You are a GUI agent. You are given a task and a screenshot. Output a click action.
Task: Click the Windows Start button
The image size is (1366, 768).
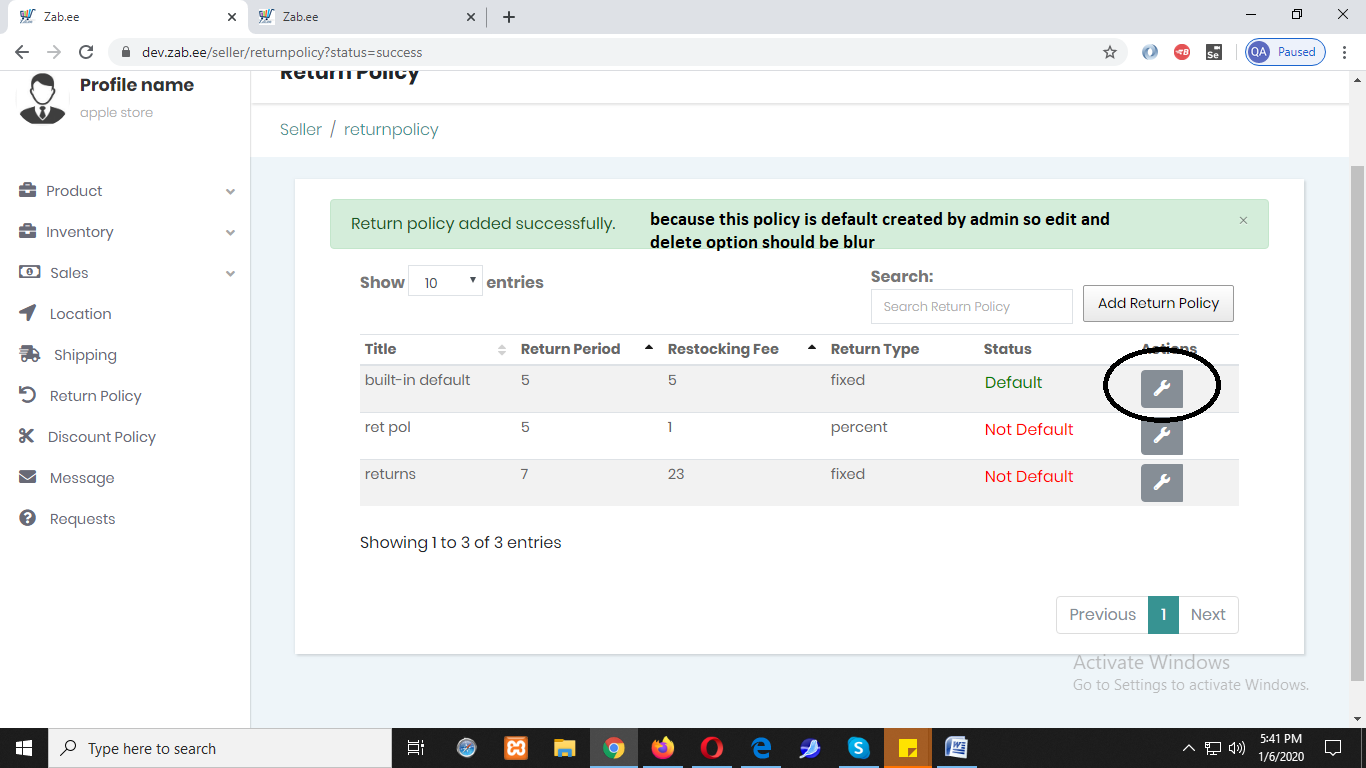24,748
